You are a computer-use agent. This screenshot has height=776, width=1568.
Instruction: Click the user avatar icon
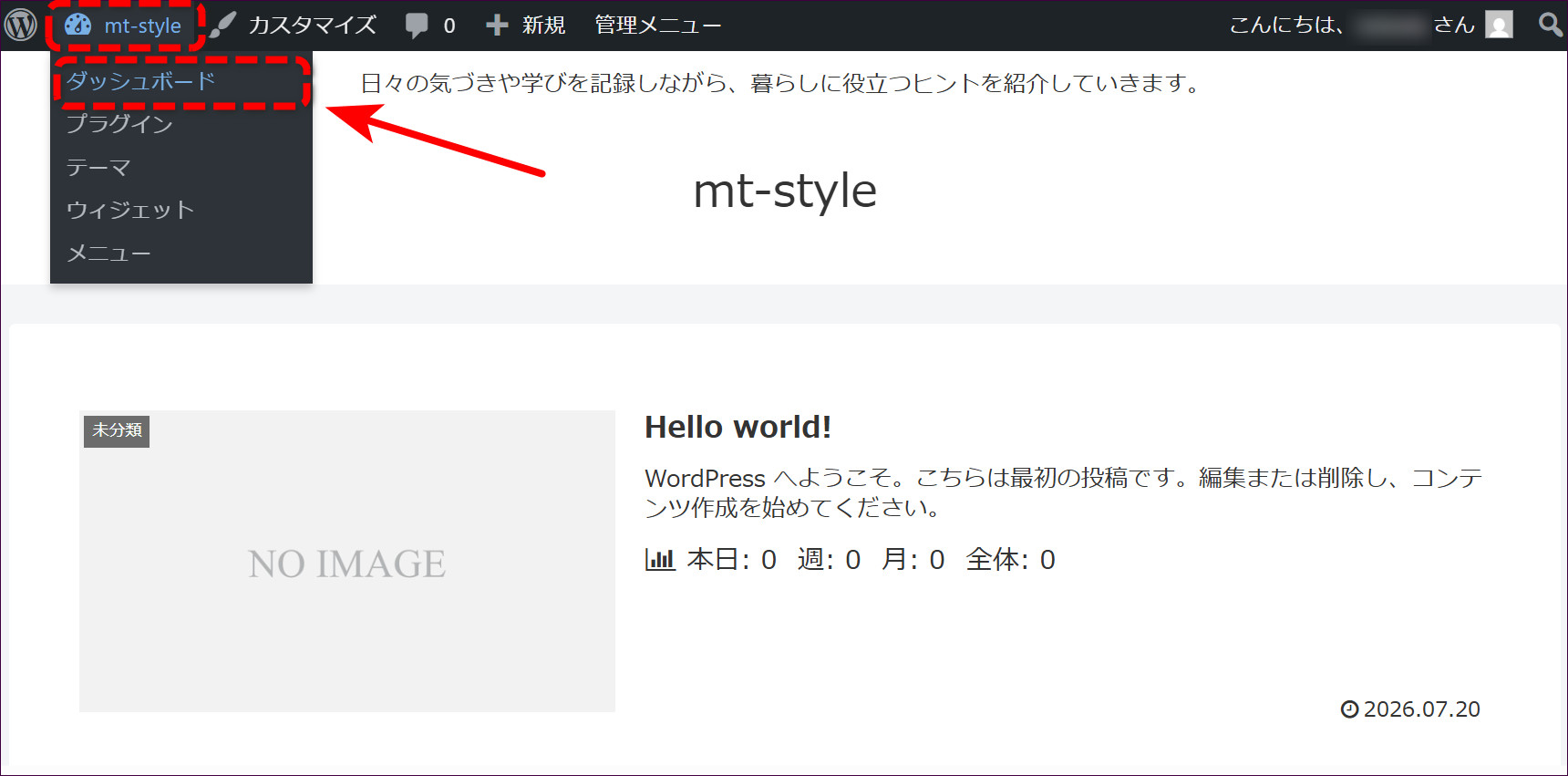1499,25
